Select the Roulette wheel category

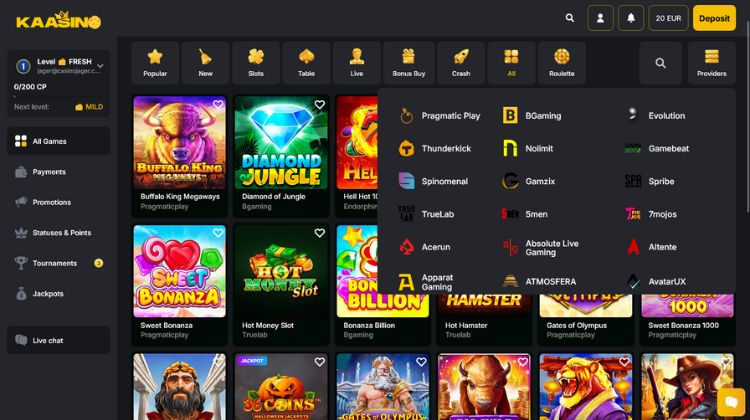(562, 63)
